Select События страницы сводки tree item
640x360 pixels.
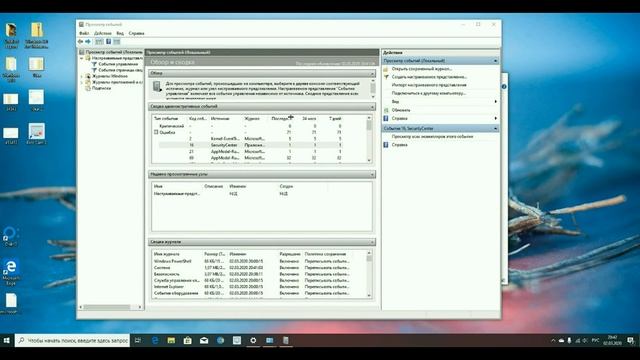[120, 70]
